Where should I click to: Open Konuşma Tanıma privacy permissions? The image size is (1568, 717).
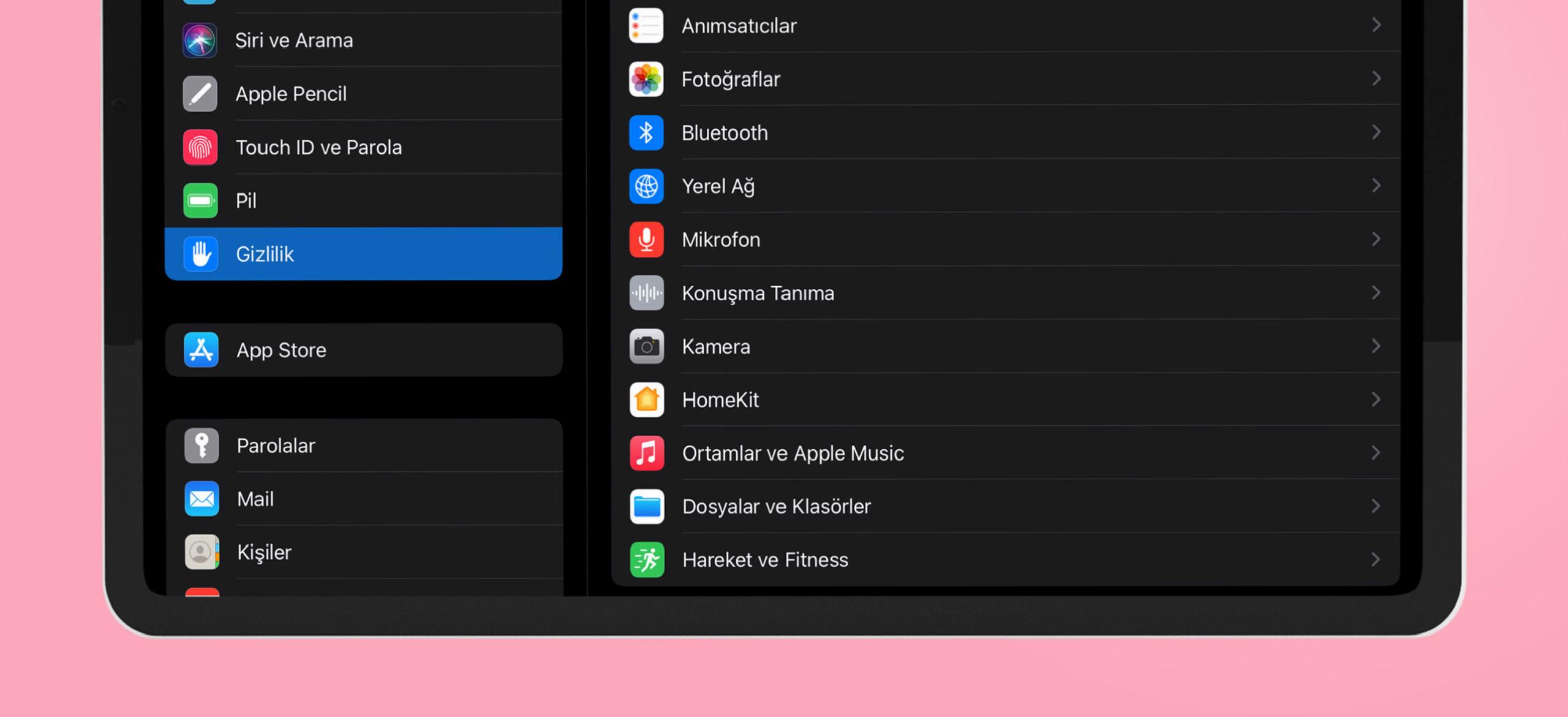pos(1006,293)
